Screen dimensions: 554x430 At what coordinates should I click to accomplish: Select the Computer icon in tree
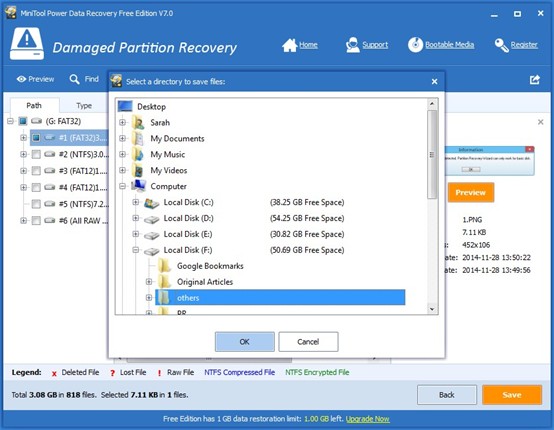click(x=138, y=186)
